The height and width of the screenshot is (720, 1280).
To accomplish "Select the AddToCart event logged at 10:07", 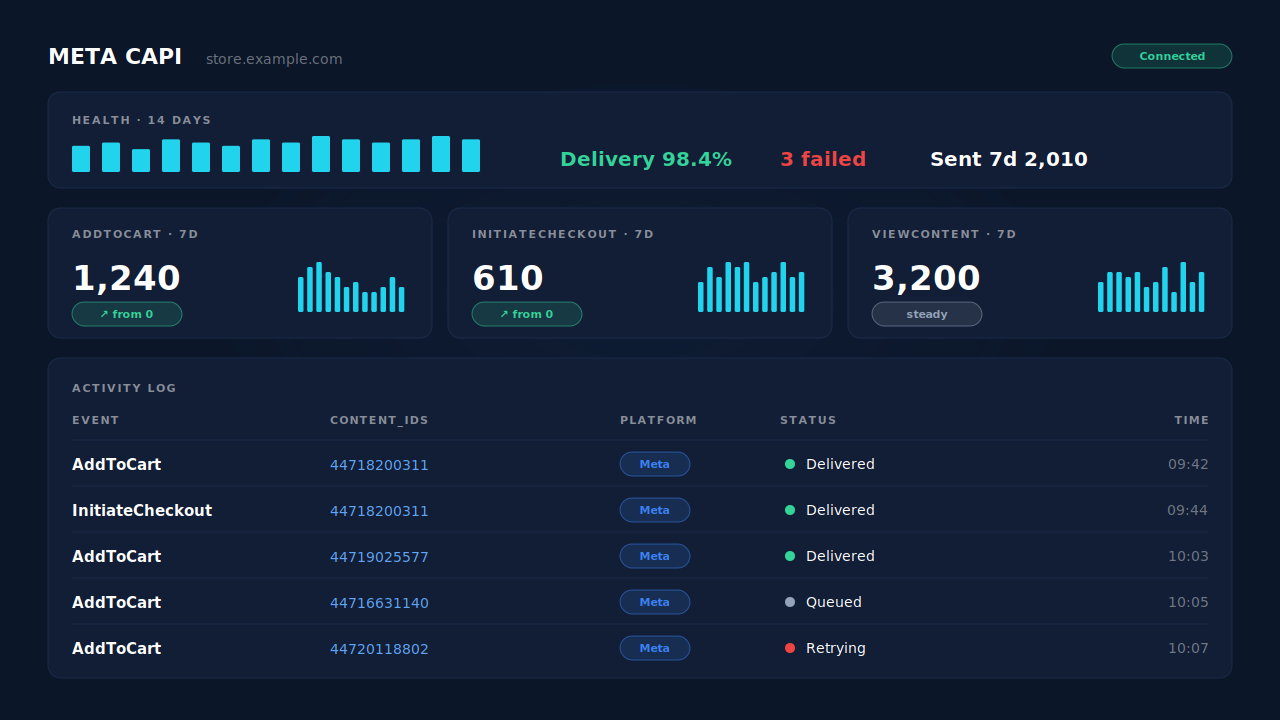I will tap(116, 648).
